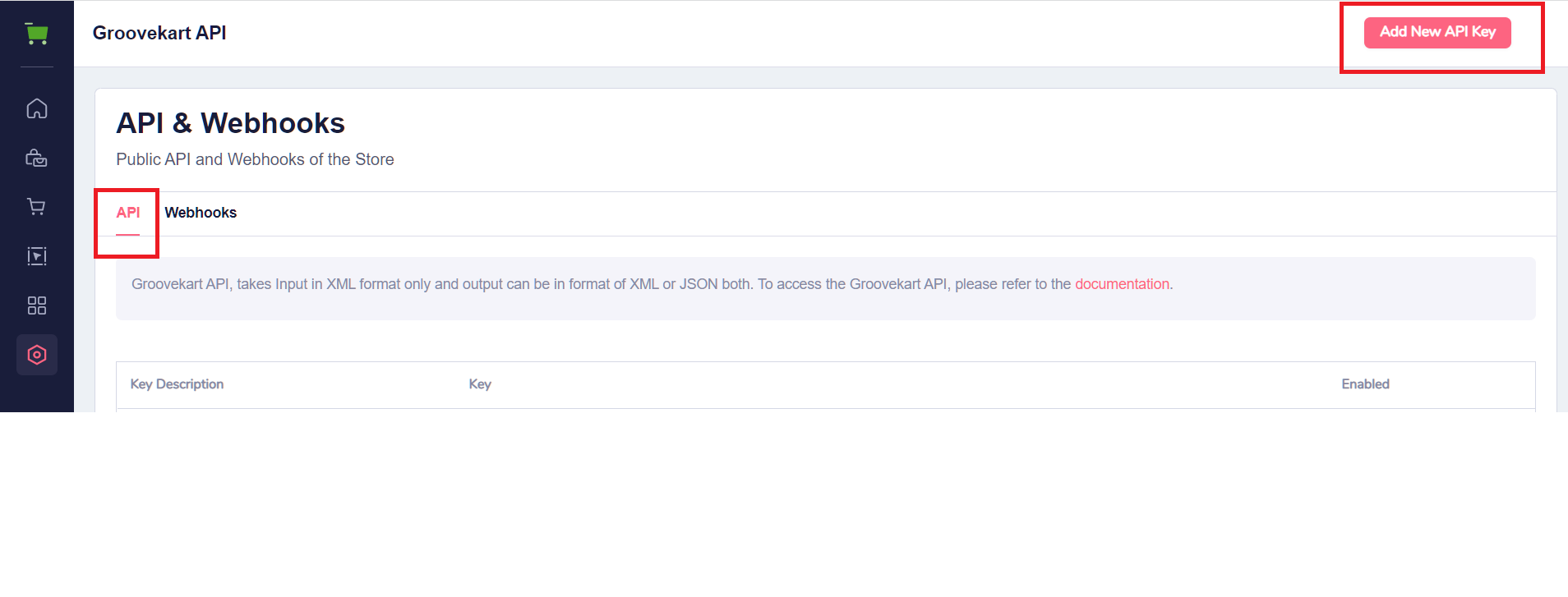Screen dimensions: 1568x597
Task: Open the apps grid sidebar icon
Action: (x=37, y=305)
